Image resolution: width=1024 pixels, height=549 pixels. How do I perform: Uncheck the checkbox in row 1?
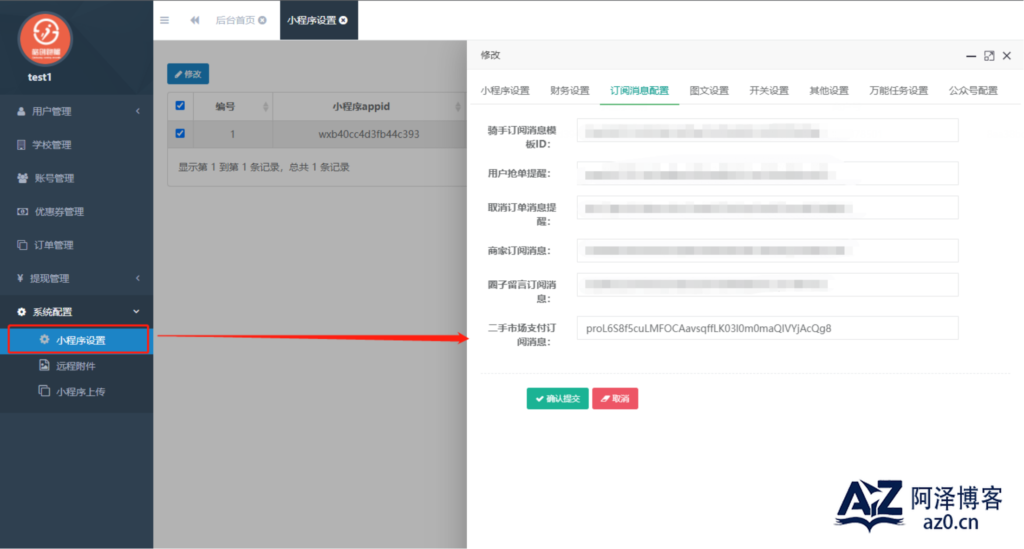(x=180, y=133)
